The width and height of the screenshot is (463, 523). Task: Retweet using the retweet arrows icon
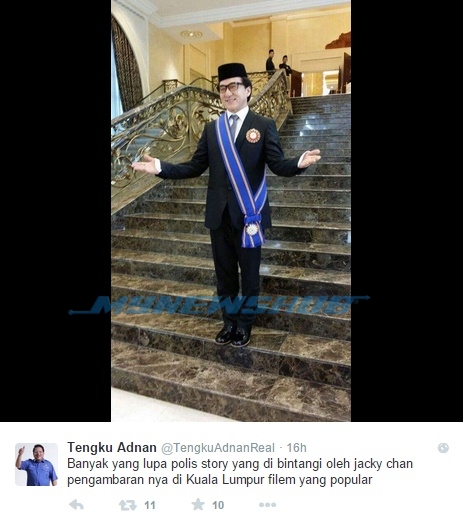(x=128, y=505)
